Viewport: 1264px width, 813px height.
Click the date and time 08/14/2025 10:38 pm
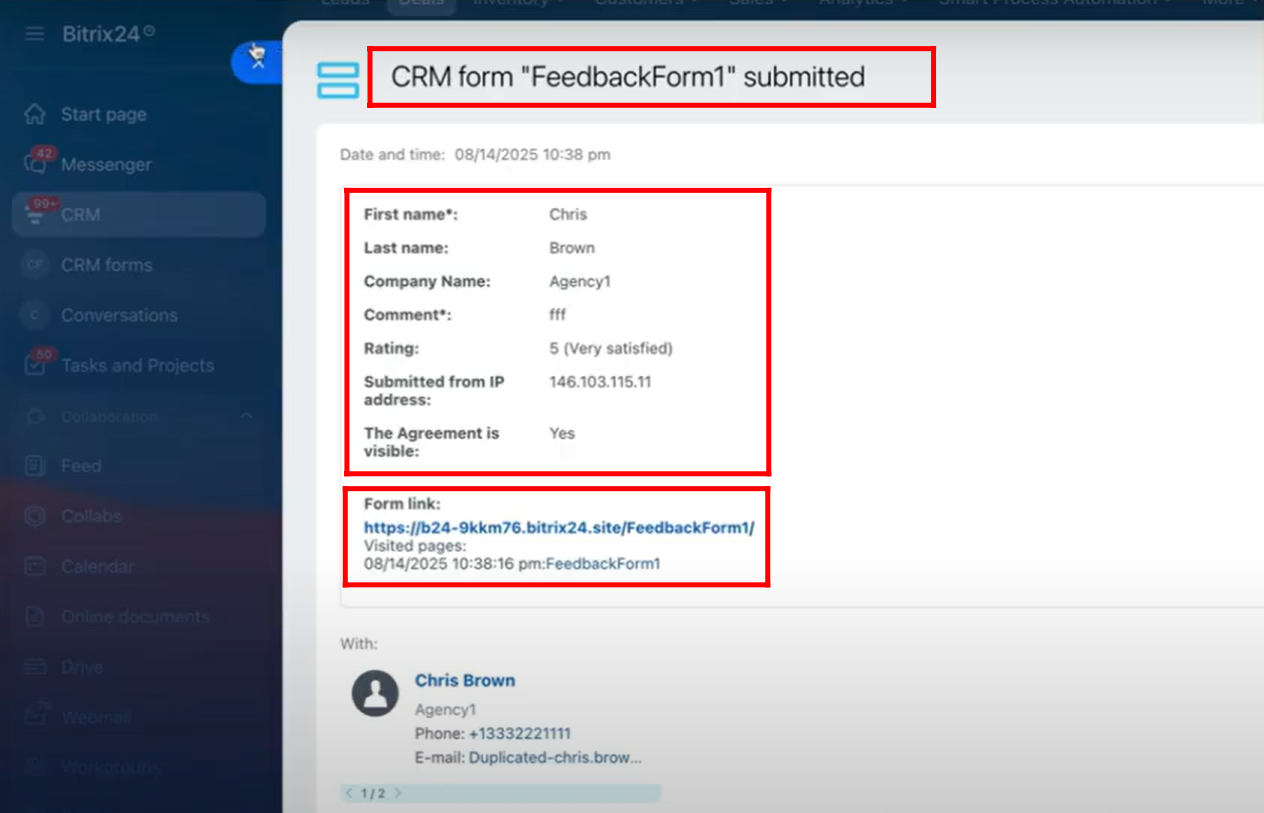coord(532,154)
